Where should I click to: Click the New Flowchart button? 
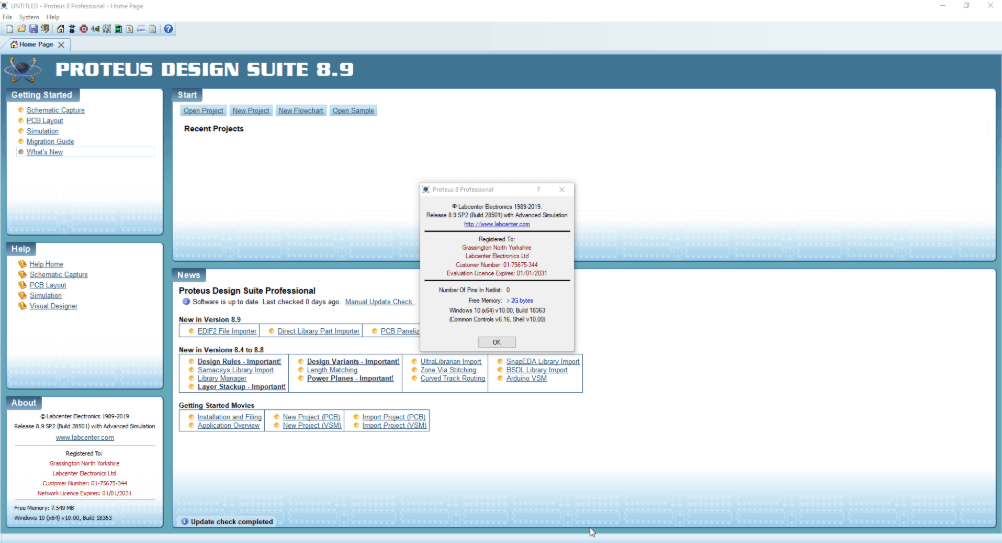tap(301, 111)
